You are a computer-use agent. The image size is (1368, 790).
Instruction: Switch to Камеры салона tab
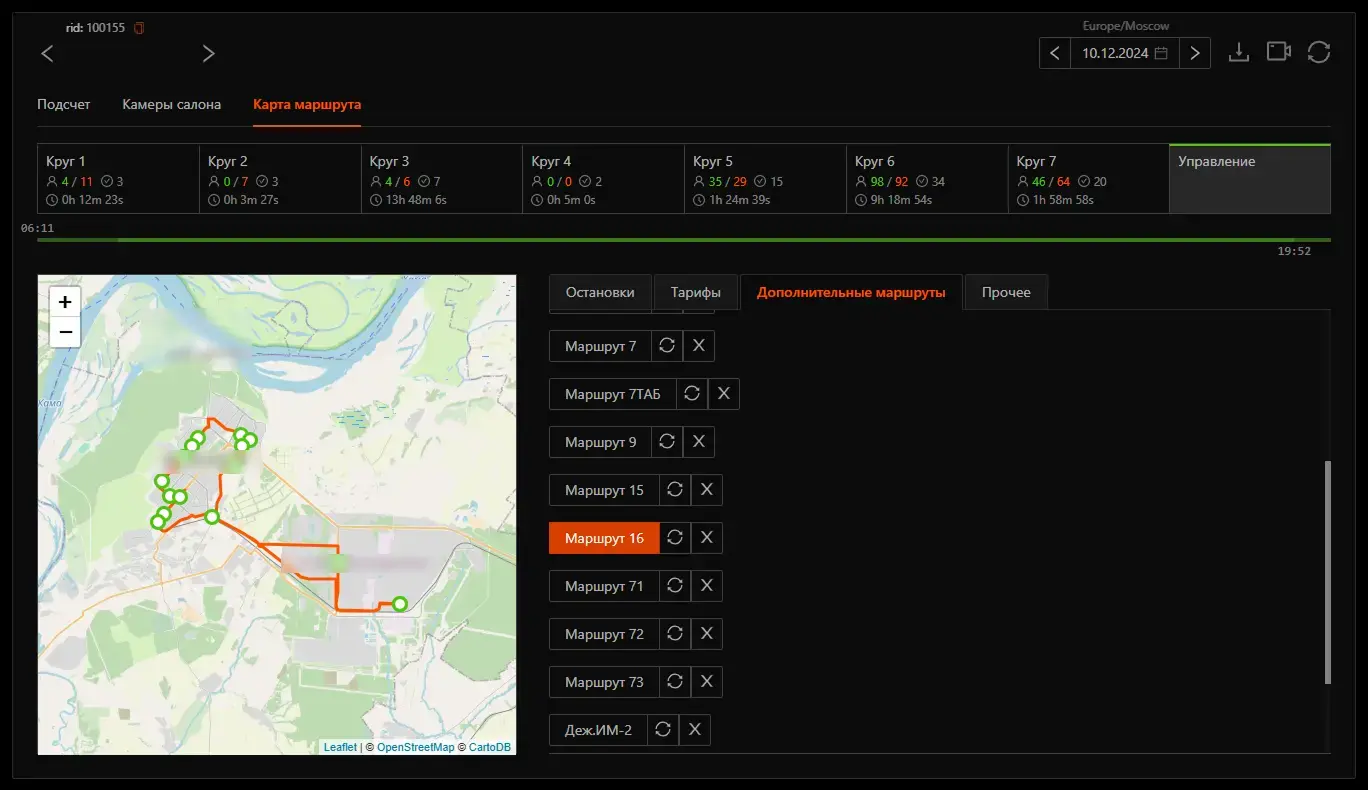coord(172,104)
